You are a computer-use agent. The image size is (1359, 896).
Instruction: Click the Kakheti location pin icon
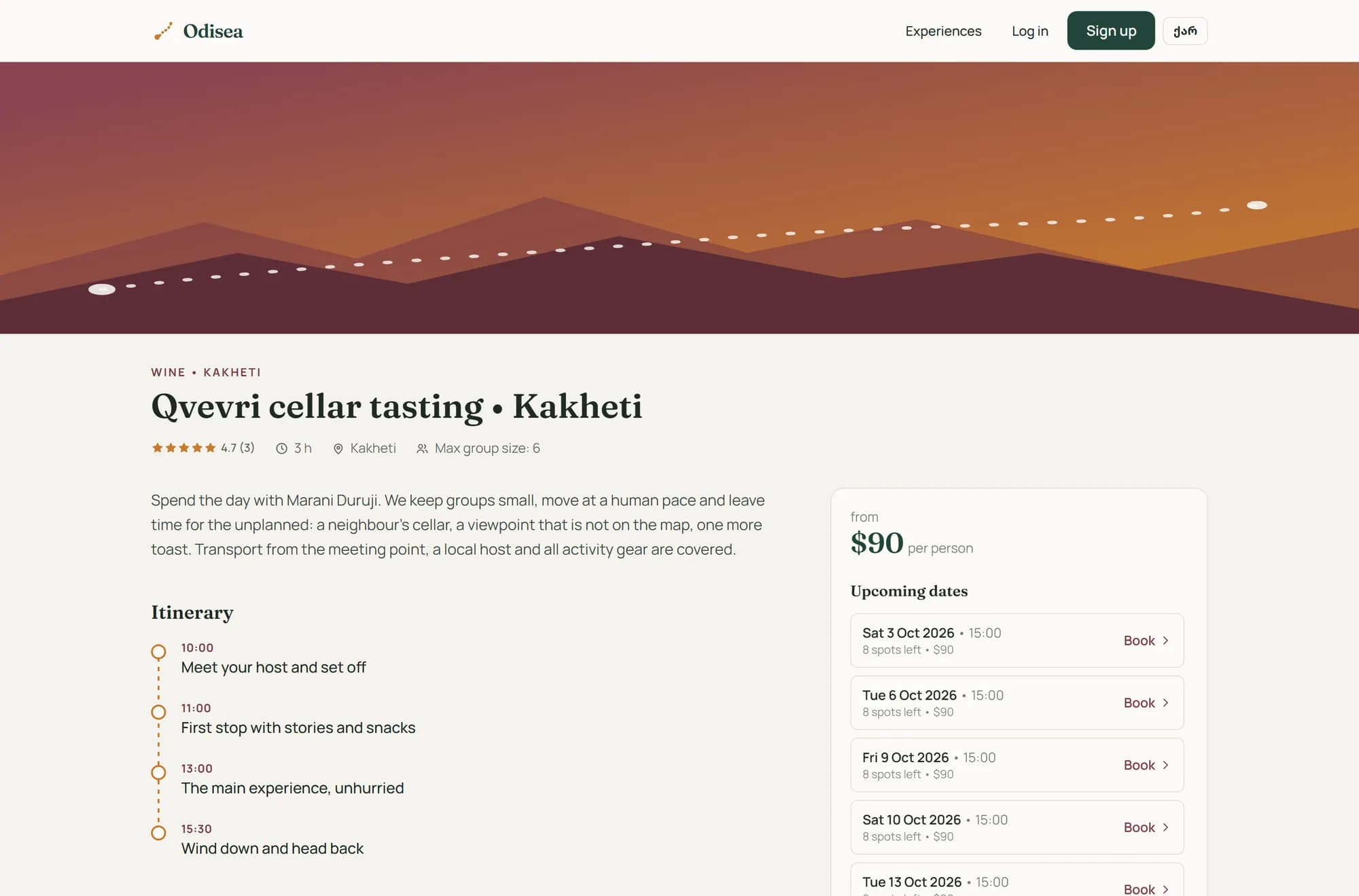click(338, 448)
